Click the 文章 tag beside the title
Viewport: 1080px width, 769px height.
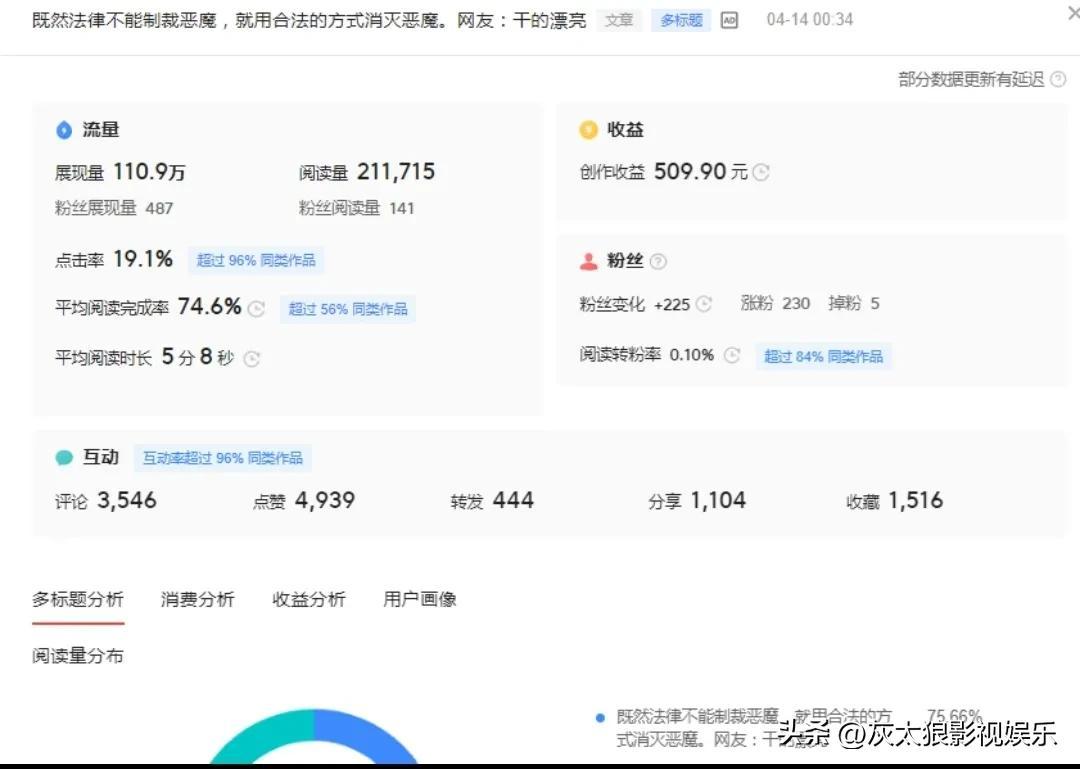coord(619,20)
